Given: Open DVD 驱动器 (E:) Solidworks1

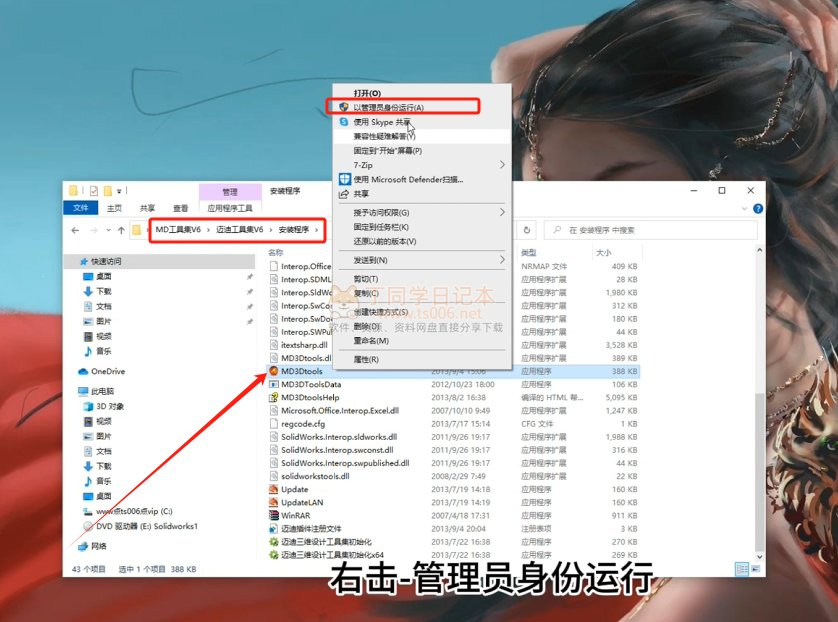Looking at the screenshot, I should [146, 526].
